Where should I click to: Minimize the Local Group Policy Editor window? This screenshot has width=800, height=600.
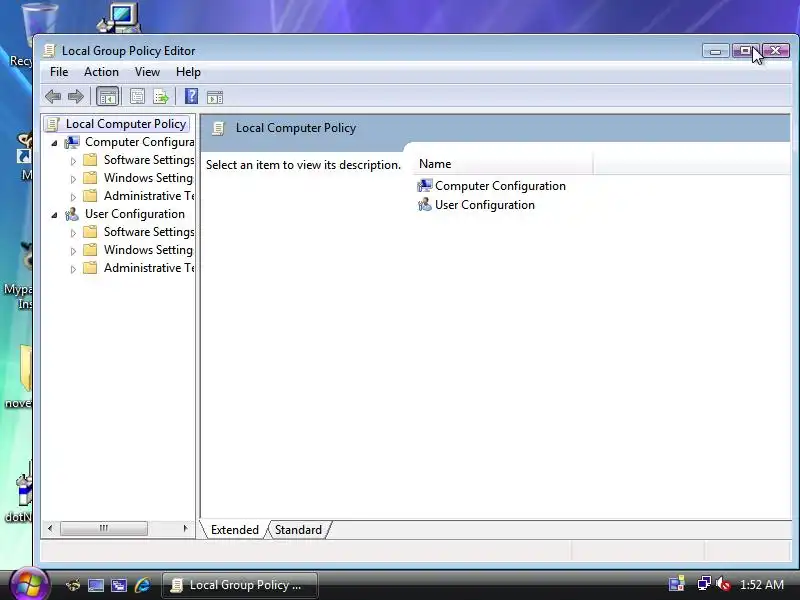pyautogui.click(x=715, y=51)
